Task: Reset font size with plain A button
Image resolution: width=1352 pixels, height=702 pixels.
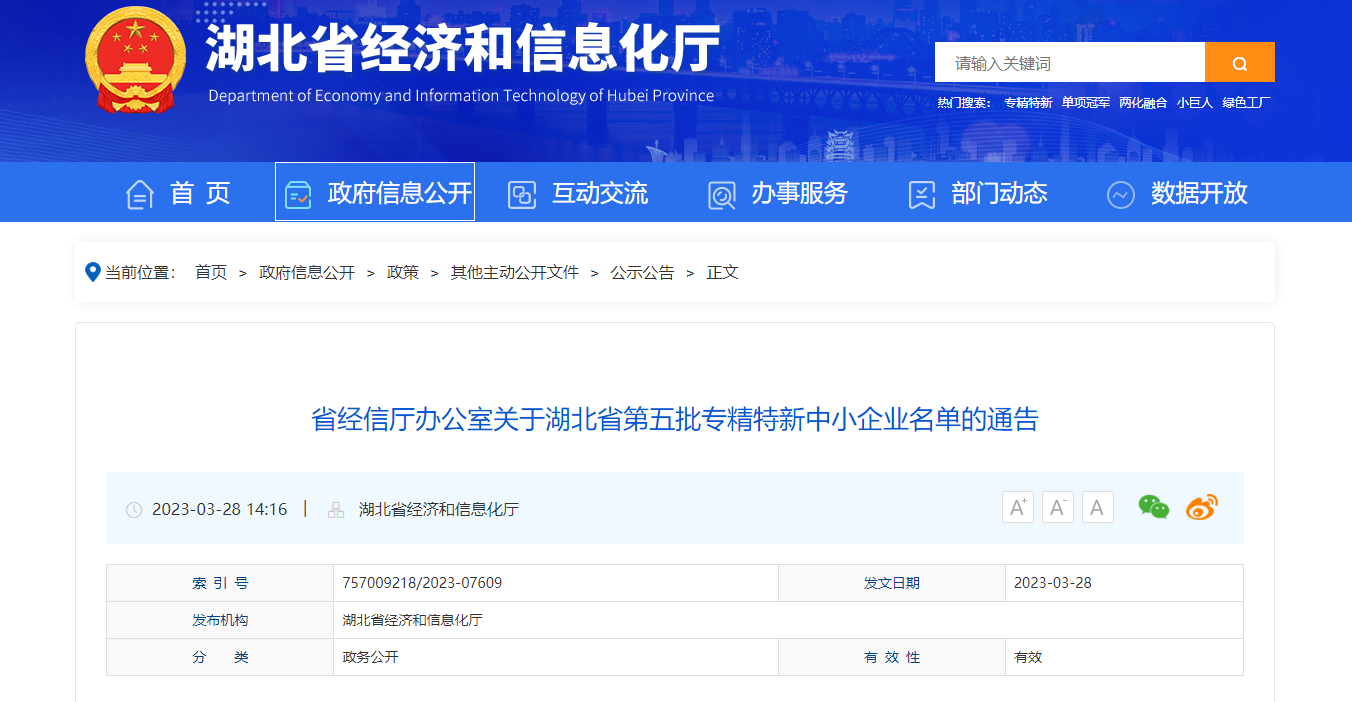Action: point(1098,507)
